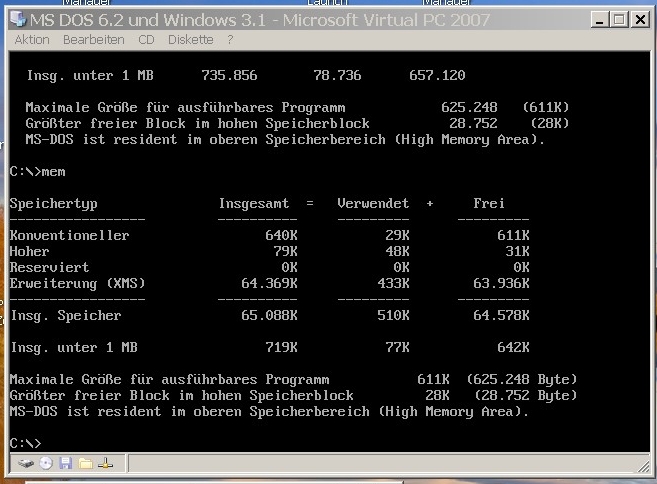
Task: Click the 'Hoher' row label
Action: click(x=29, y=251)
